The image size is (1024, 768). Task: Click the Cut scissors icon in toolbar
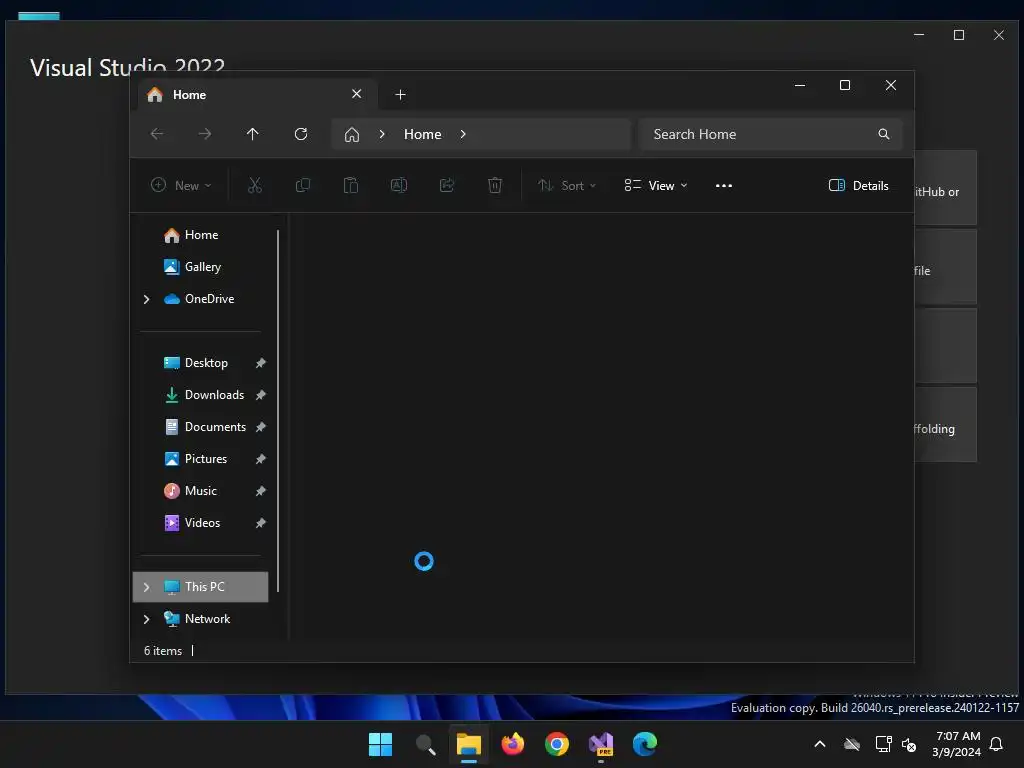[255, 185]
